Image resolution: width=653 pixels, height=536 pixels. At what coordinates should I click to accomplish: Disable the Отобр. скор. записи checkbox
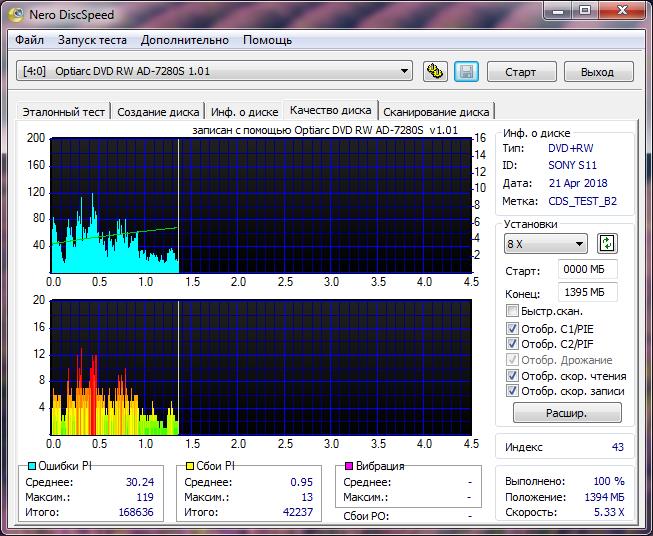pos(513,391)
